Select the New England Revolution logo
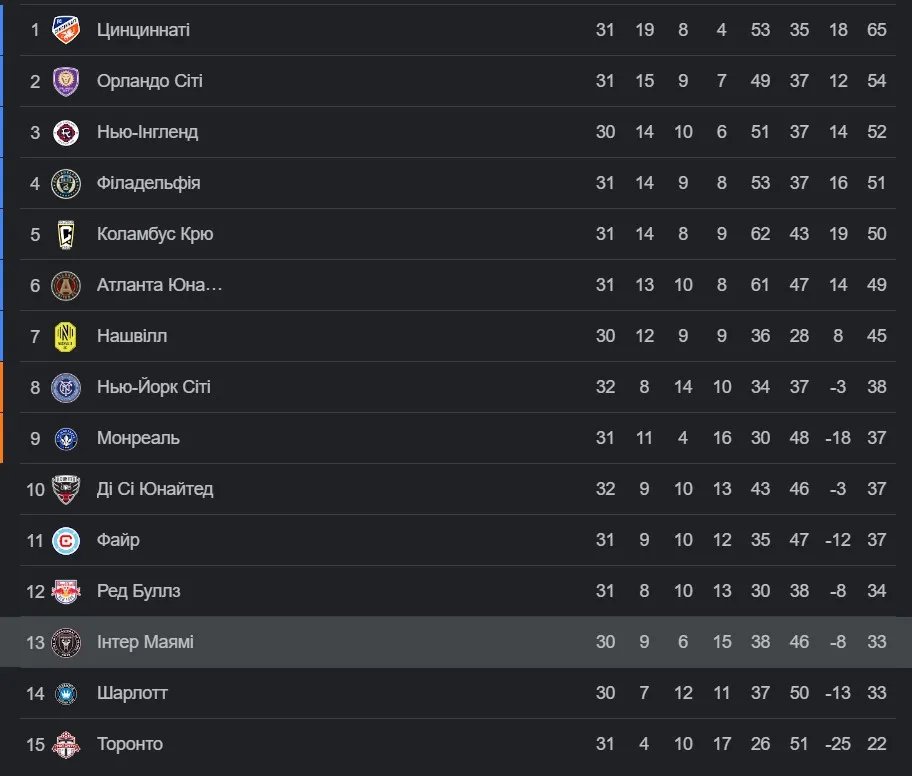912x776 pixels. pos(65,132)
